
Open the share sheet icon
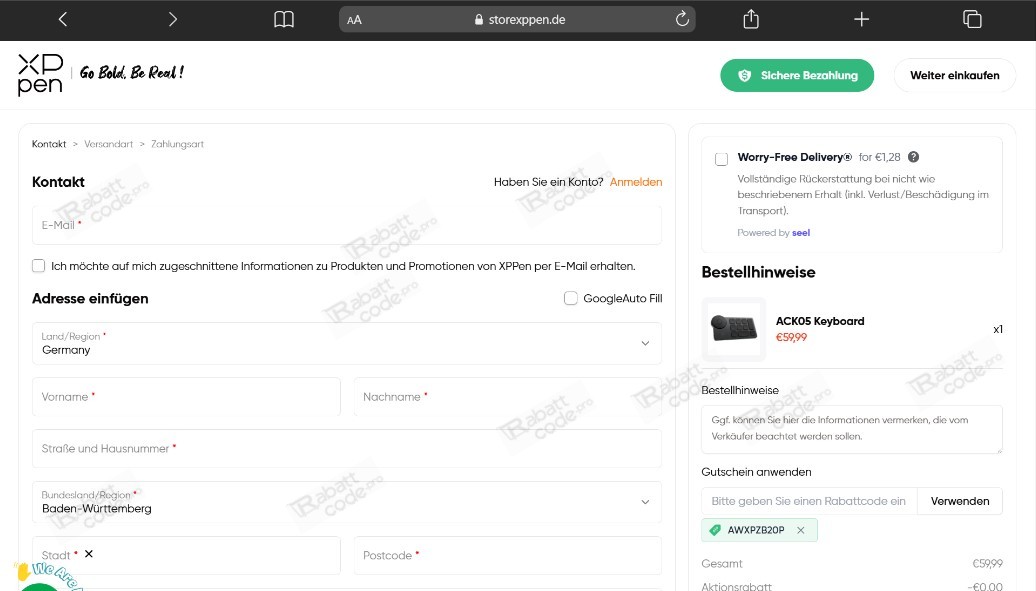click(751, 19)
